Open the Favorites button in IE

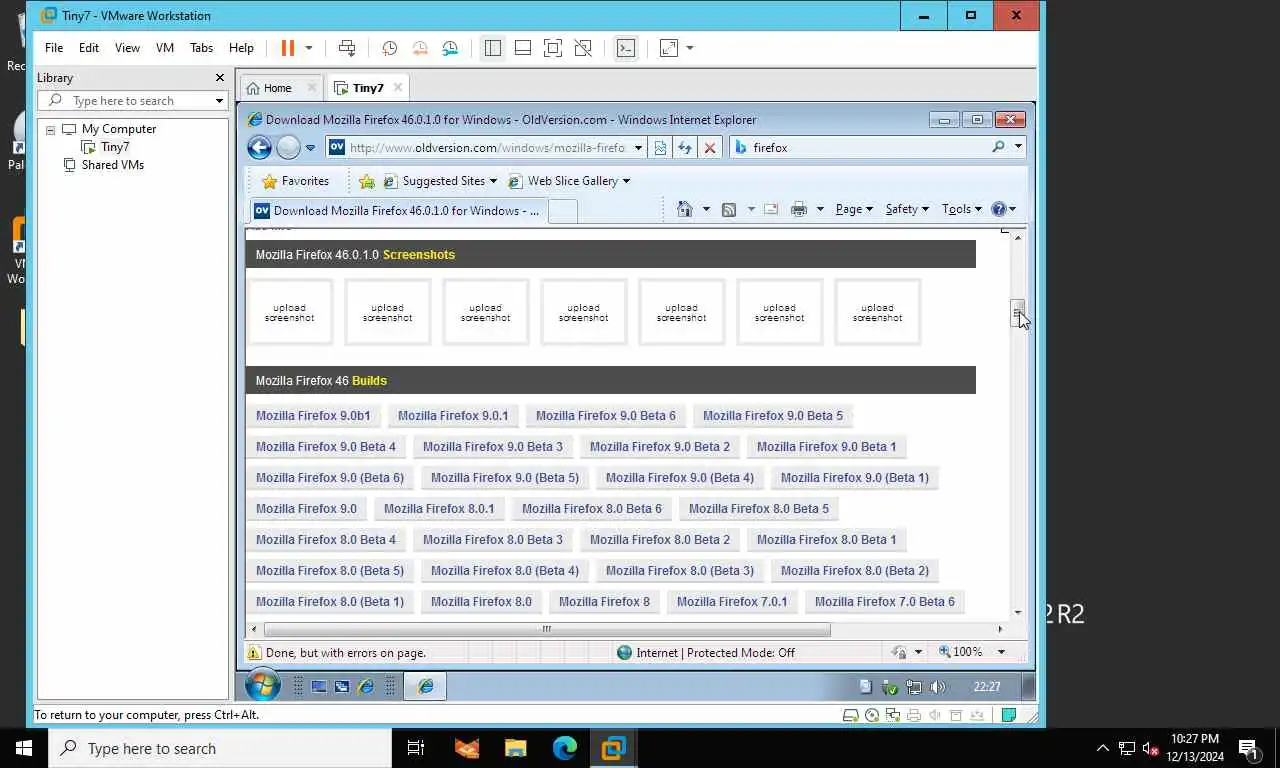point(295,181)
